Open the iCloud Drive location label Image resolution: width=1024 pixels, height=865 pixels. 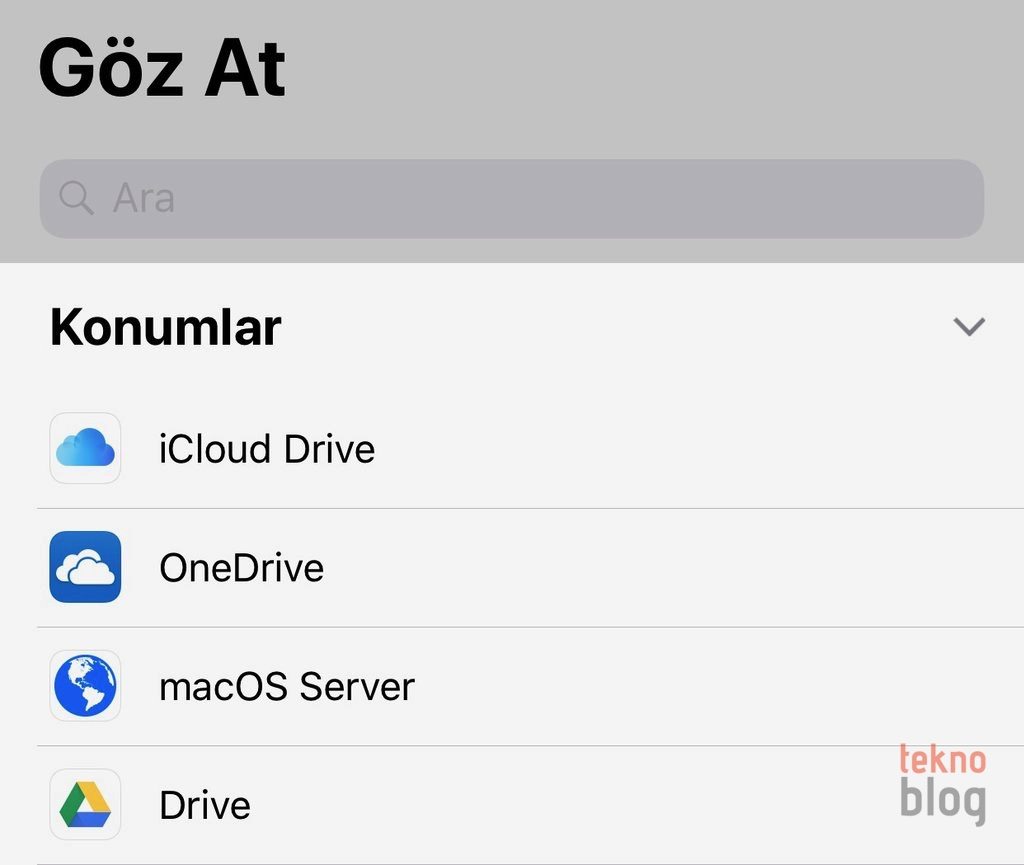267,449
